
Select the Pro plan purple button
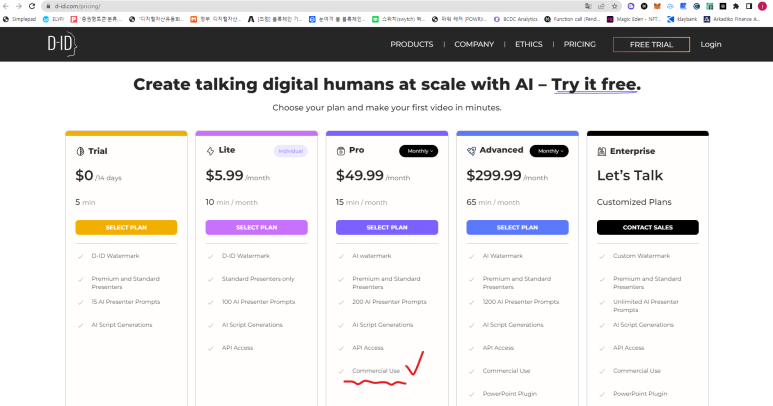(387, 227)
